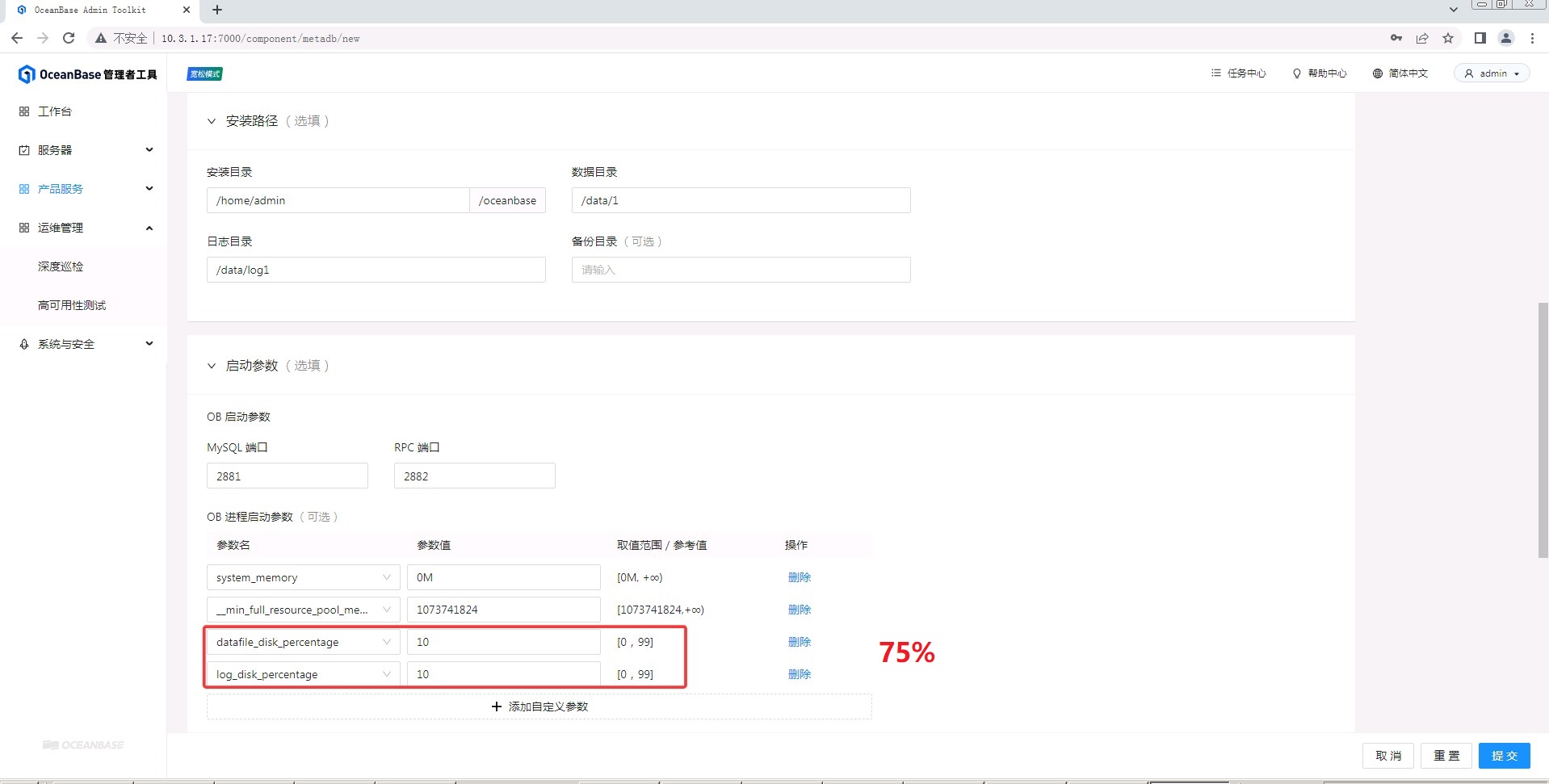Expand the 产品服务 menu
The image size is (1549, 784).
point(149,189)
